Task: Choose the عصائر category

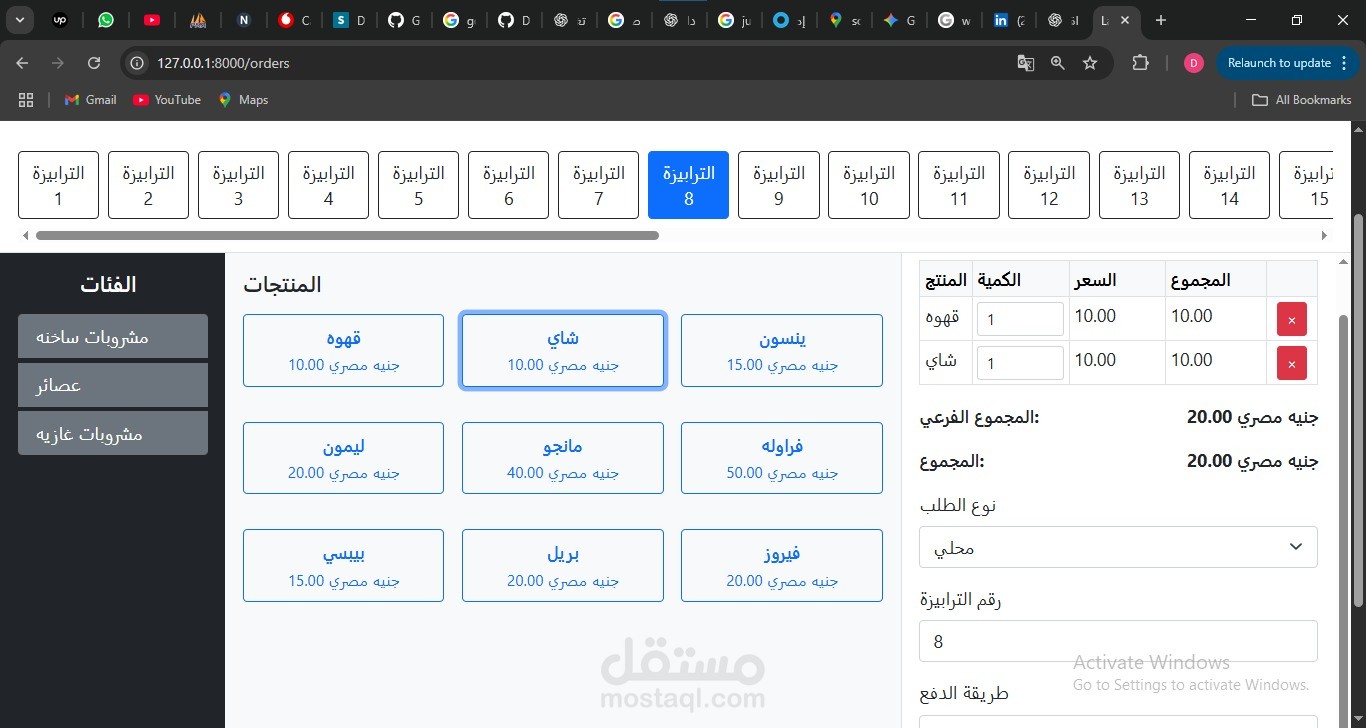Action: pos(113,385)
